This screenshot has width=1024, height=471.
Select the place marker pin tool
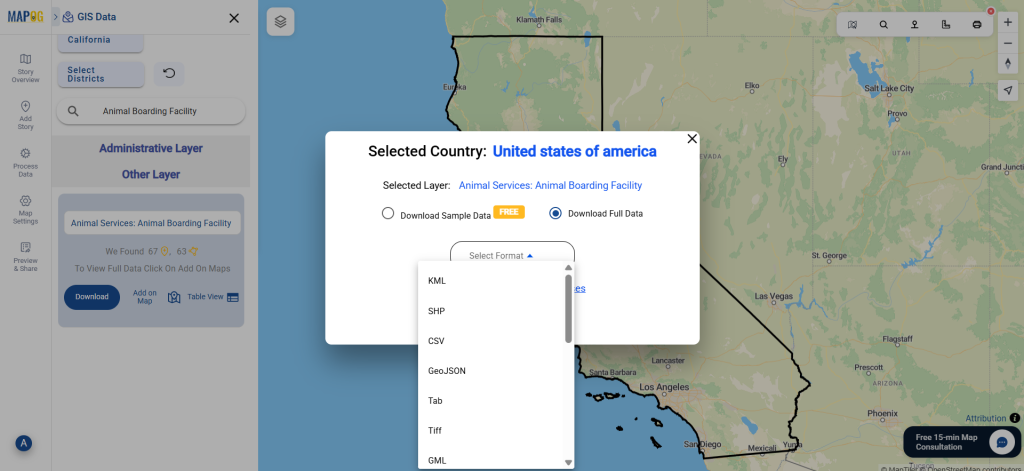click(914, 24)
